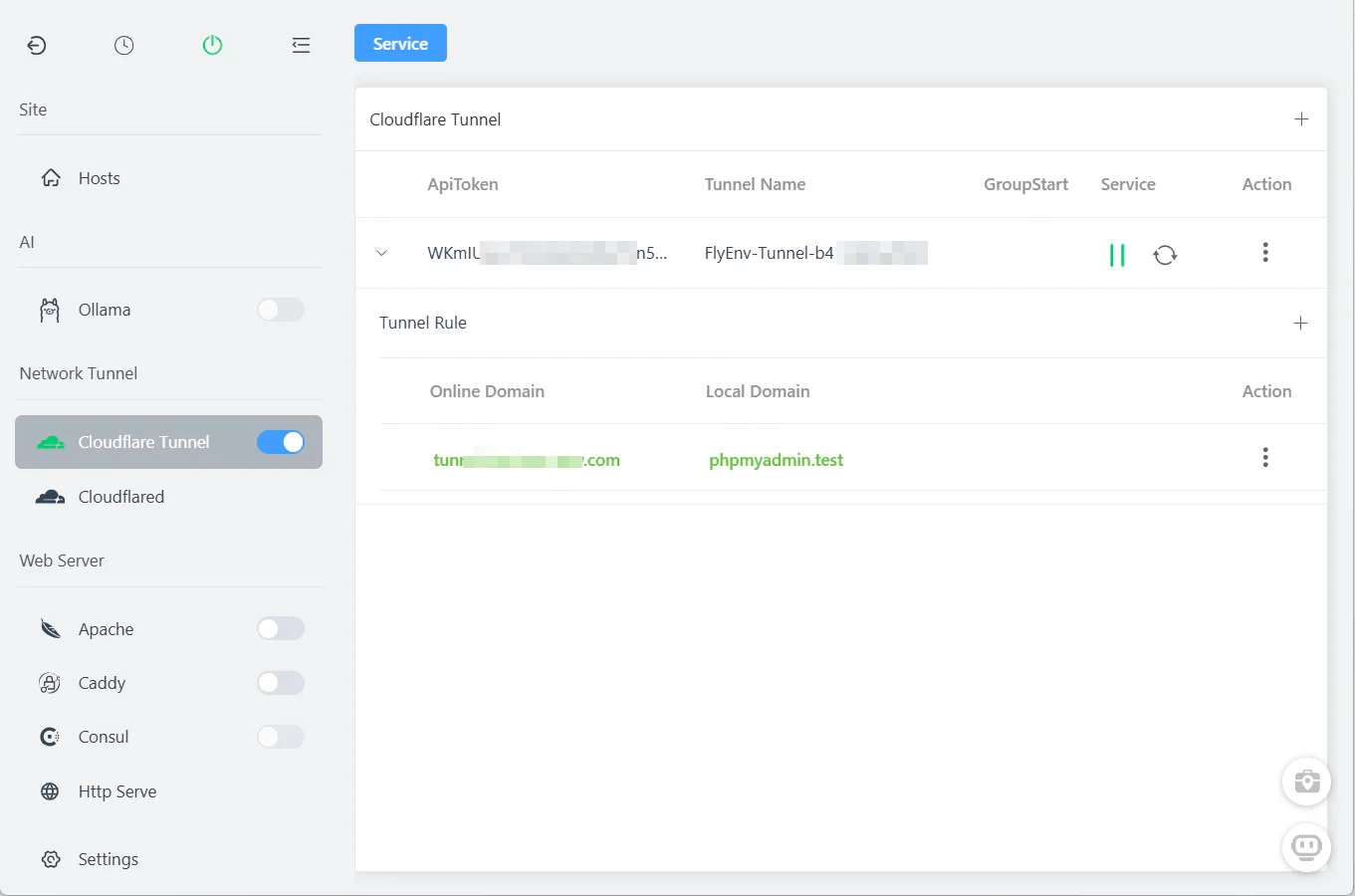Viewport: 1355px width, 896px height.
Task: Click the green power icon in header
Action: pos(212,45)
